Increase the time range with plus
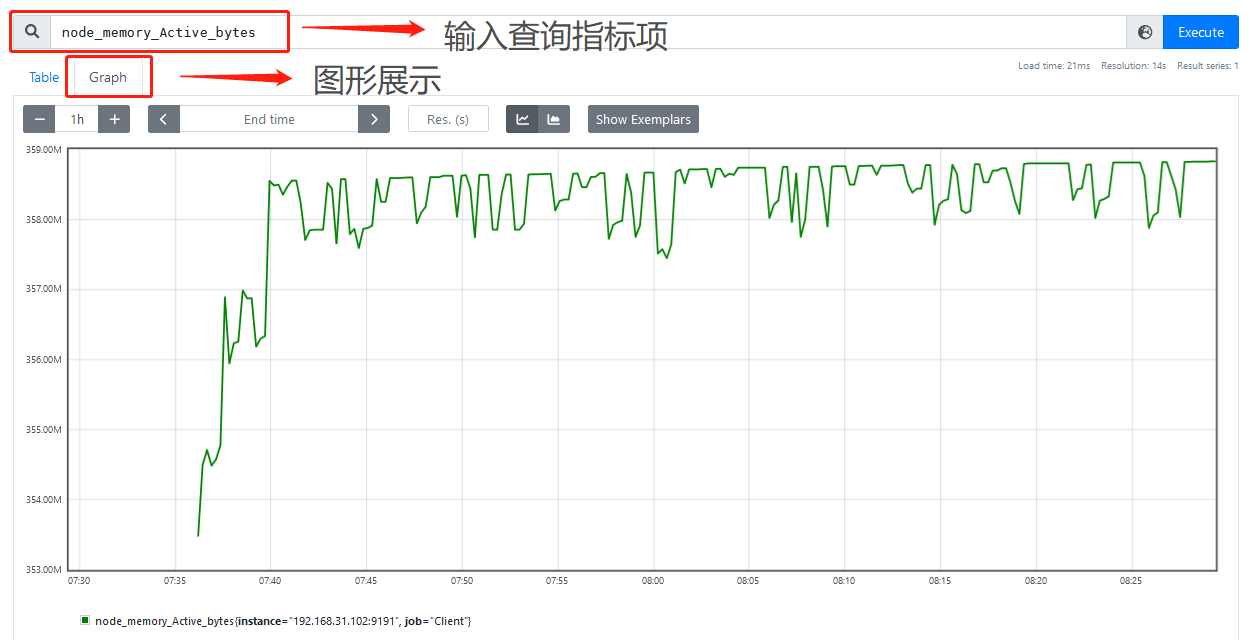The height and width of the screenshot is (640, 1250). [x=114, y=119]
